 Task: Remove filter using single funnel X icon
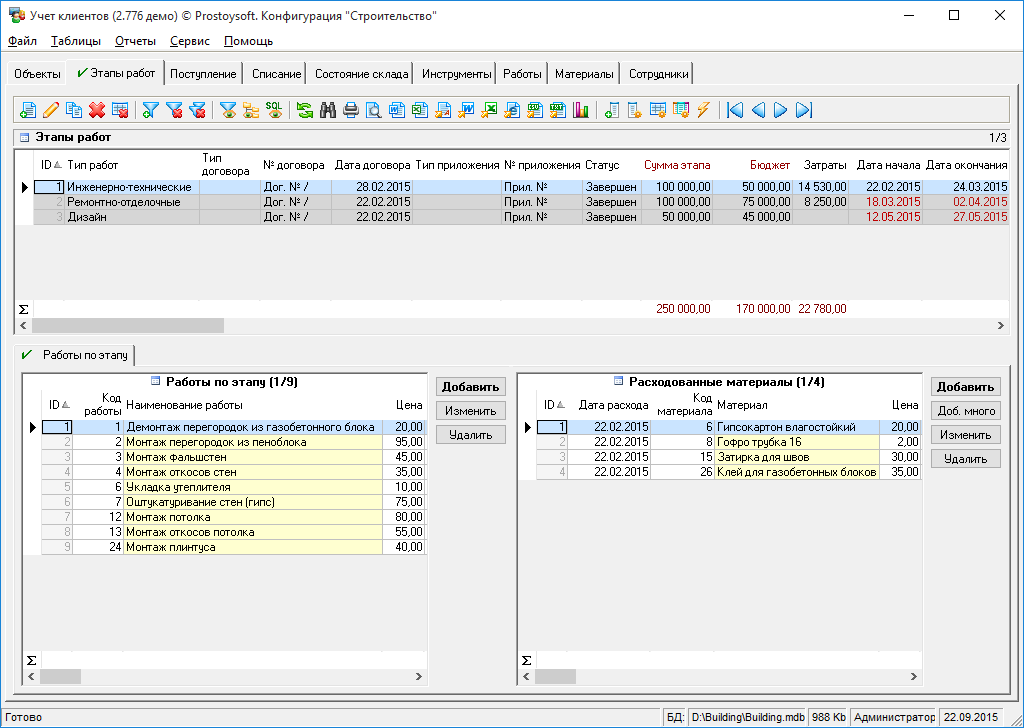[x=174, y=110]
